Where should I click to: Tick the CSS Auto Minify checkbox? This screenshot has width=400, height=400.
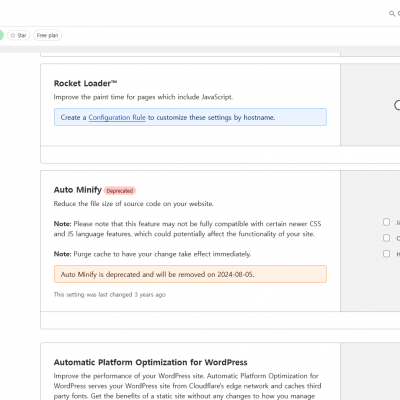pos(386,238)
